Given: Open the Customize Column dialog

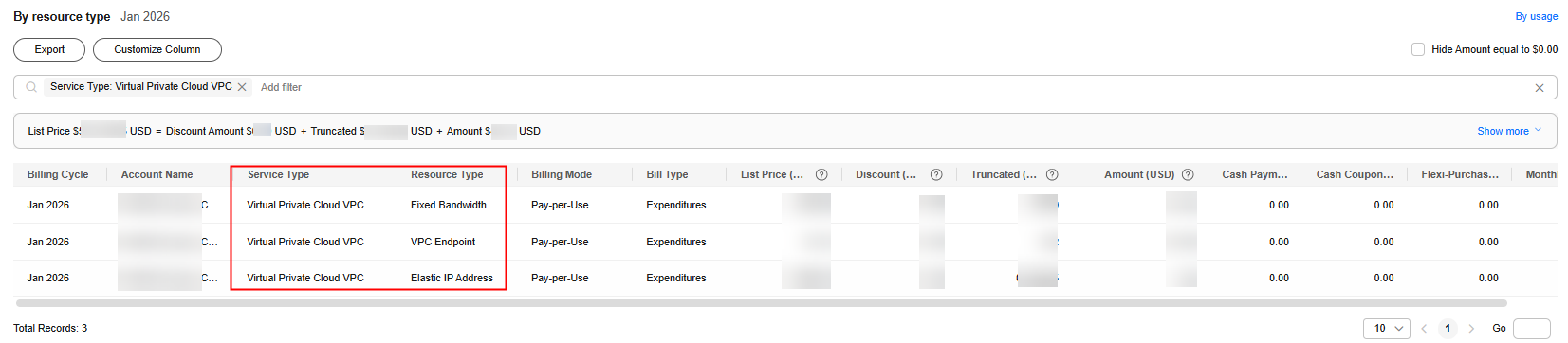Looking at the screenshot, I should (157, 49).
